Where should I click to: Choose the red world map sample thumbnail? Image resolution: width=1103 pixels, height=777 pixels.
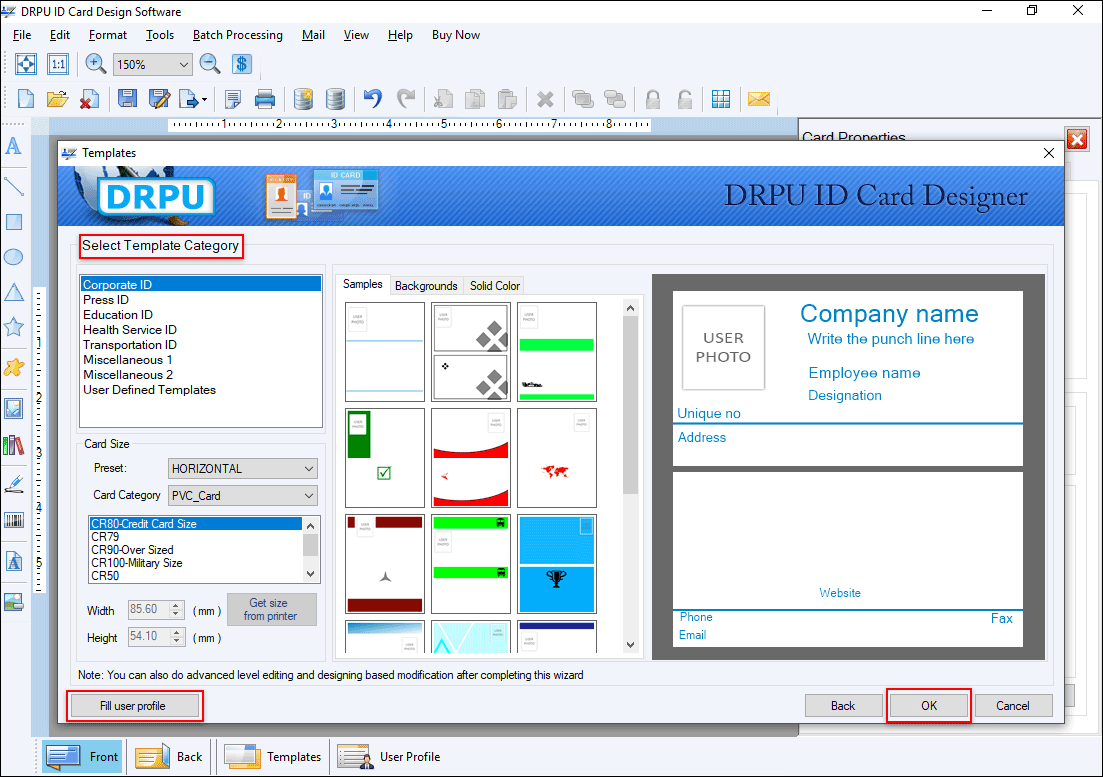[x=556, y=458]
